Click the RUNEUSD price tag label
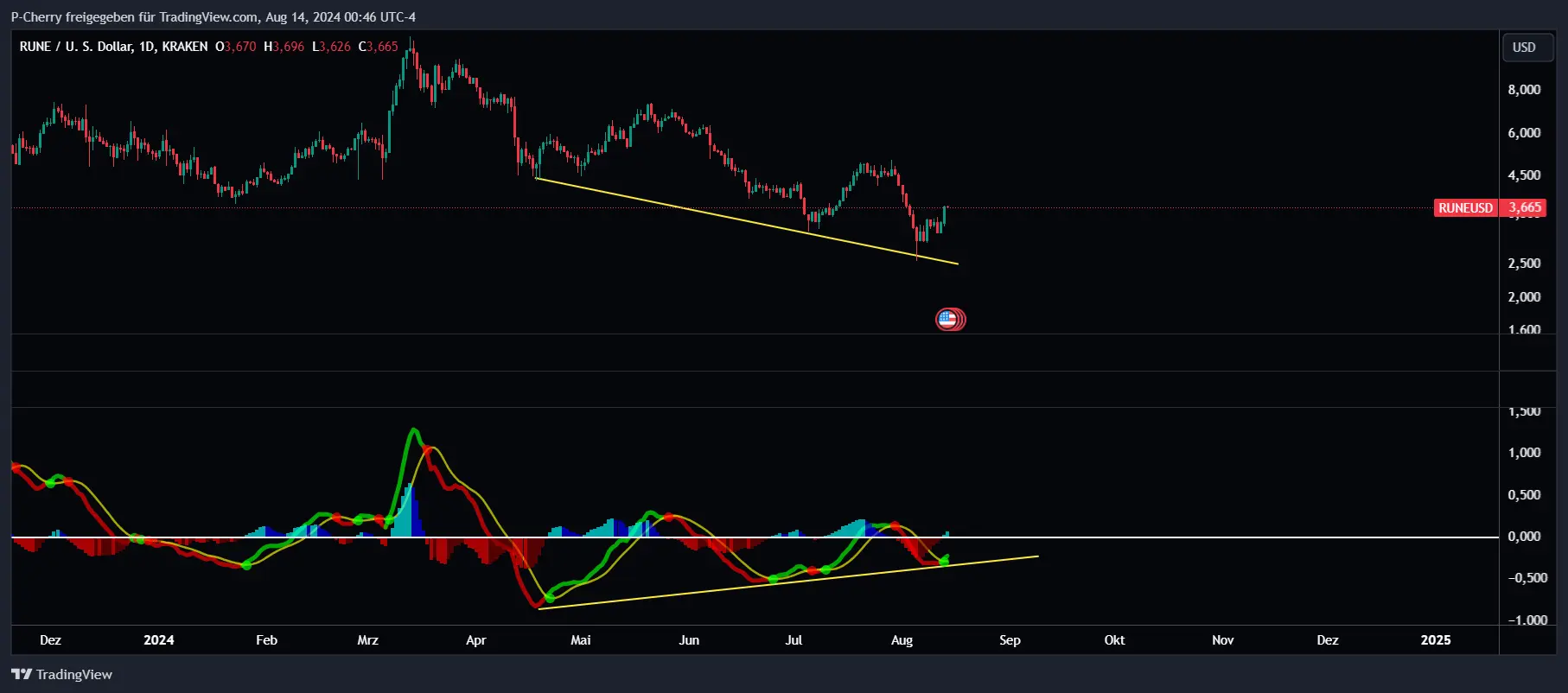1568x693 pixels. pos(1465,207)
